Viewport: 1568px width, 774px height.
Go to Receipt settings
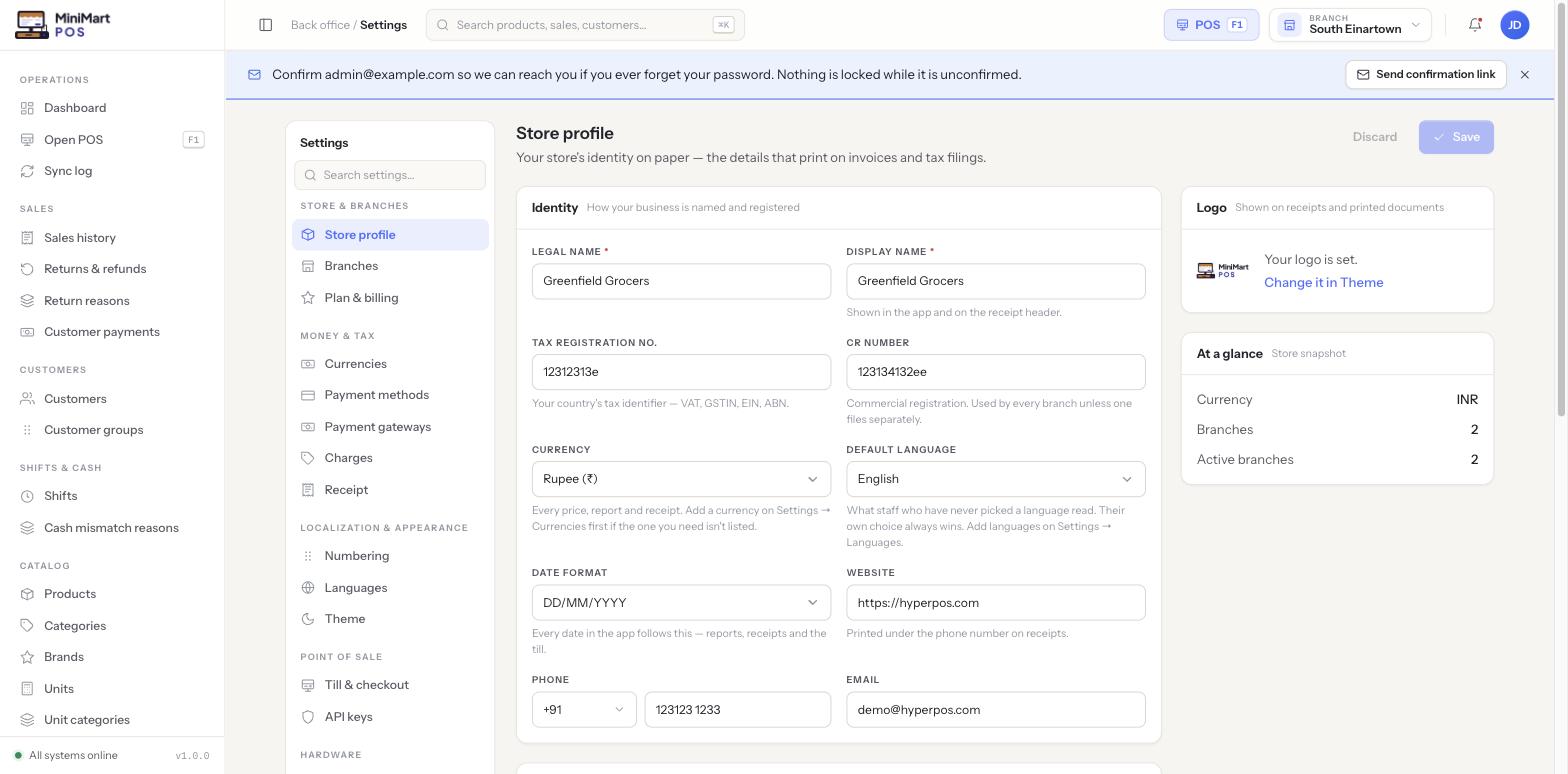390,490
